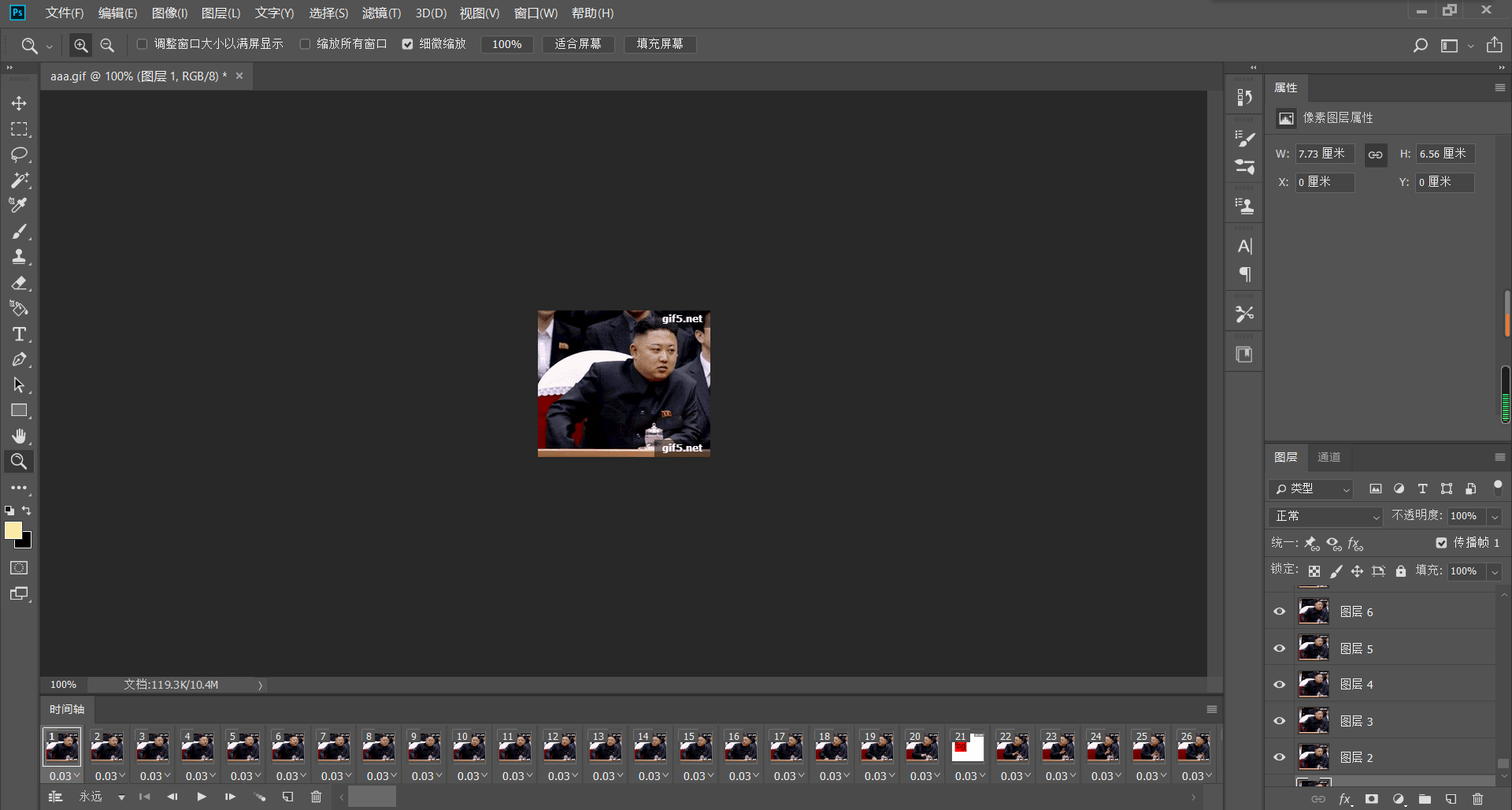Open the blend mode 正常 dropdown
The height and width of the screenshot is (810, 1512).
pos(1327,516)
